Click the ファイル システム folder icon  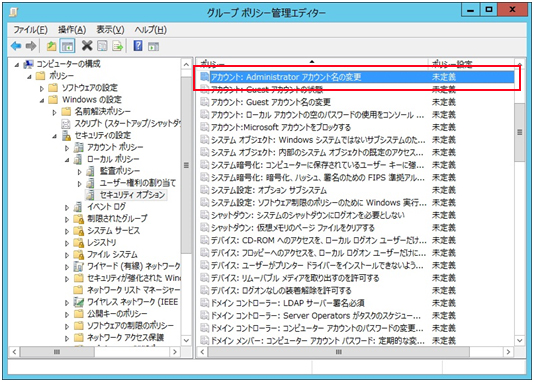tap(79, 255)
